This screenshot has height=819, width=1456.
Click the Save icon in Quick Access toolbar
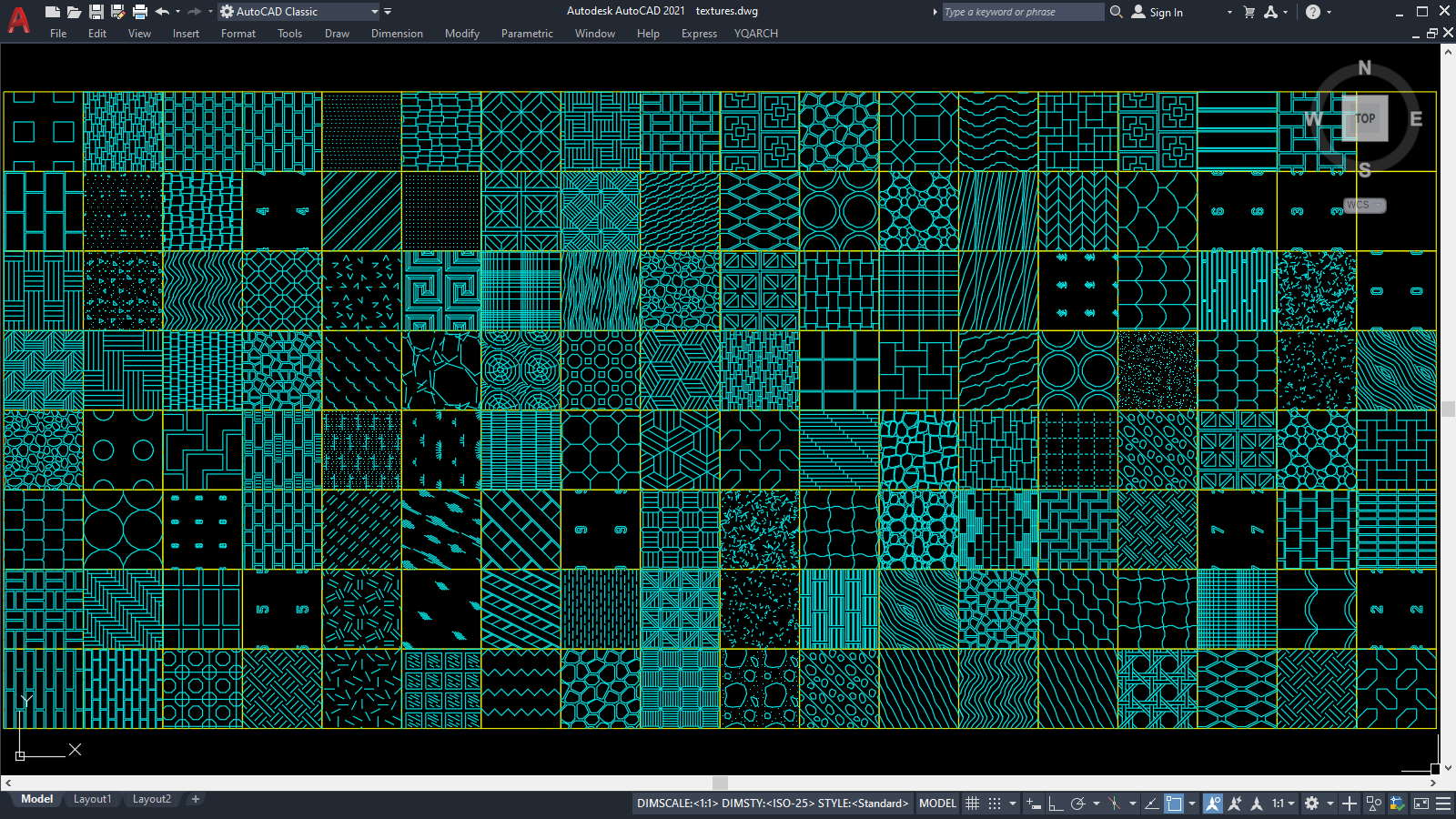tap(96, 11)
